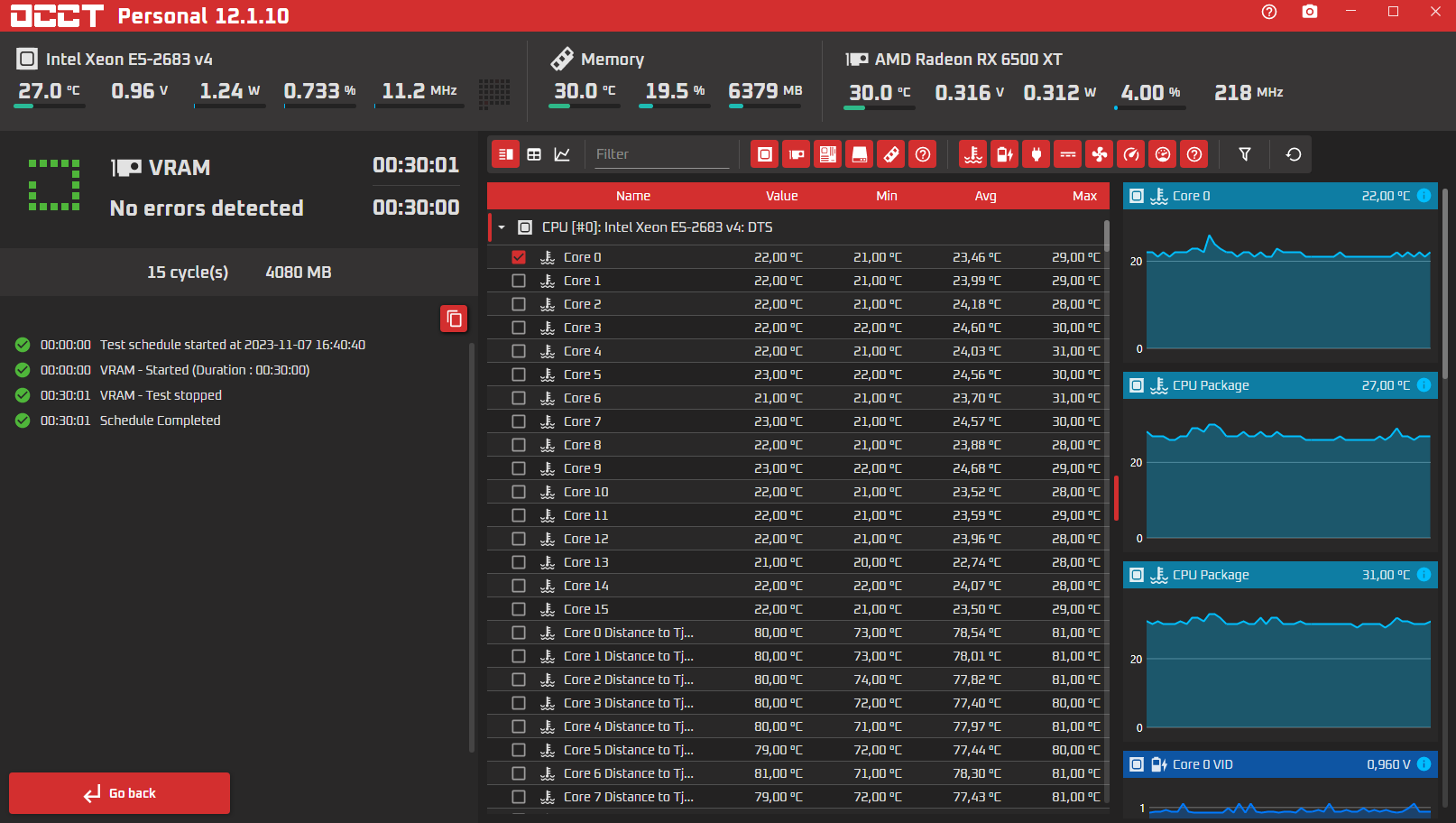The image size is (1456, 823).
Task: Open info icon on the CPU Package 27,00 °C graph
Action: (1424, 385)
